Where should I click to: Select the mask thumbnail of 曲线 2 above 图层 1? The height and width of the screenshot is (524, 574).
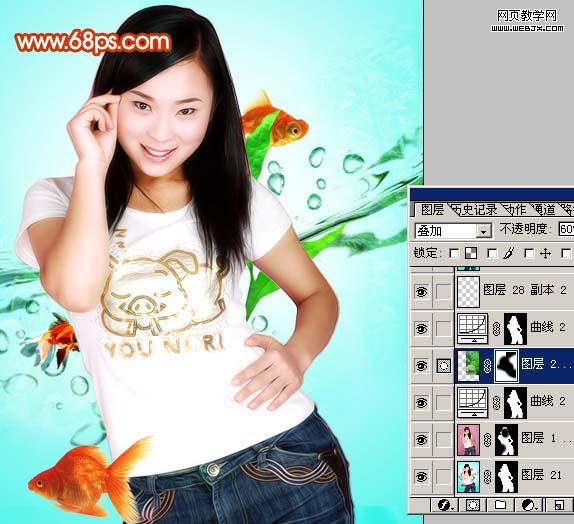coord(515,402)
